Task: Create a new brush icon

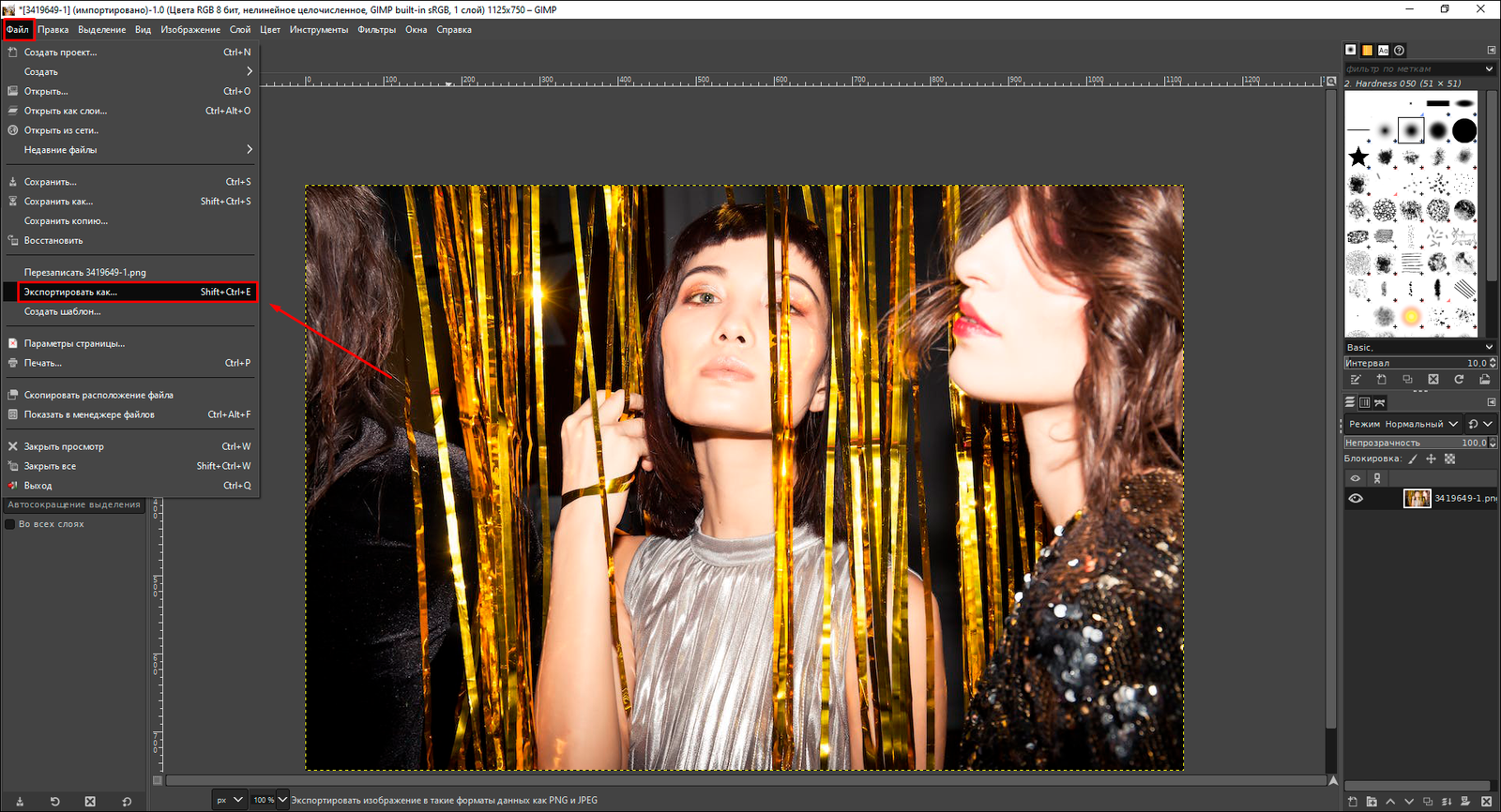Action: (x=1381, y=379)
